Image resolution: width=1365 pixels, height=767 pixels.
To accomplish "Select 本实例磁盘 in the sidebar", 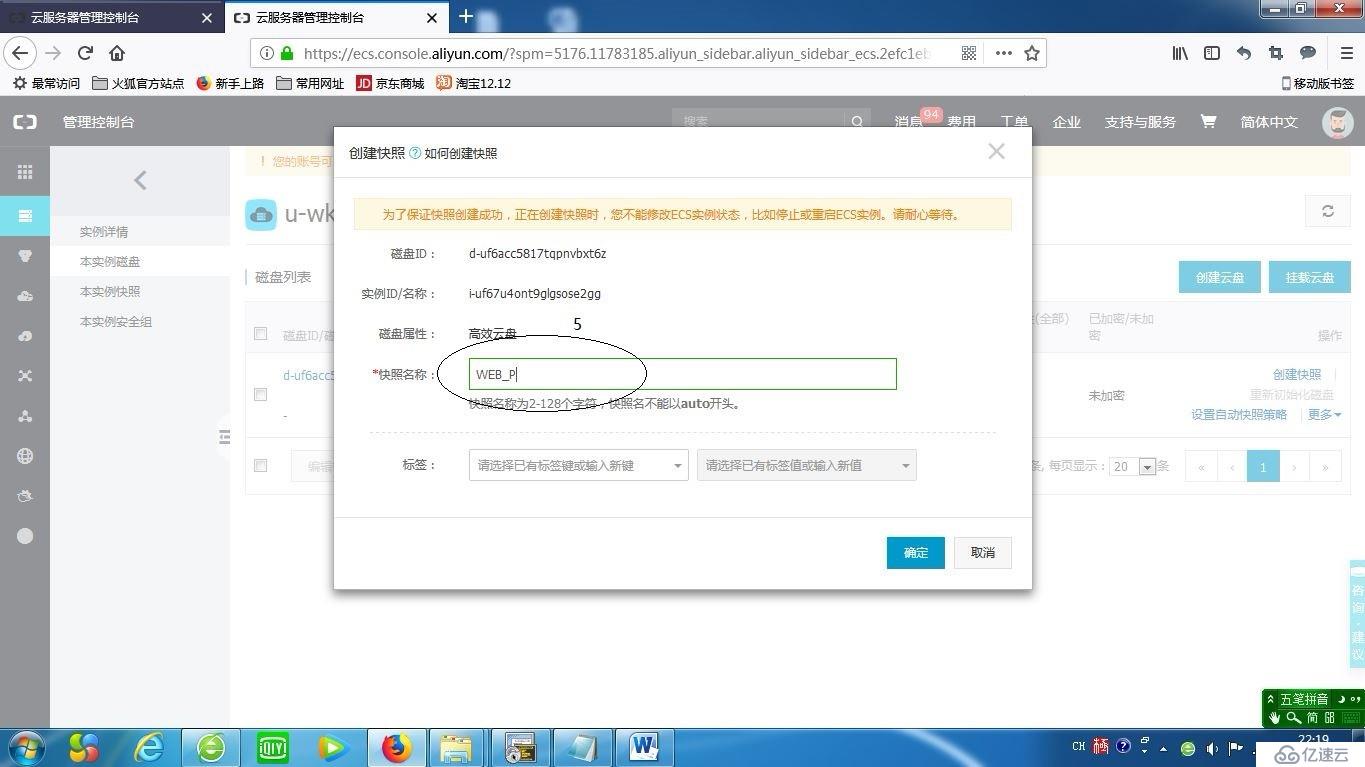I will pos(110,262).
